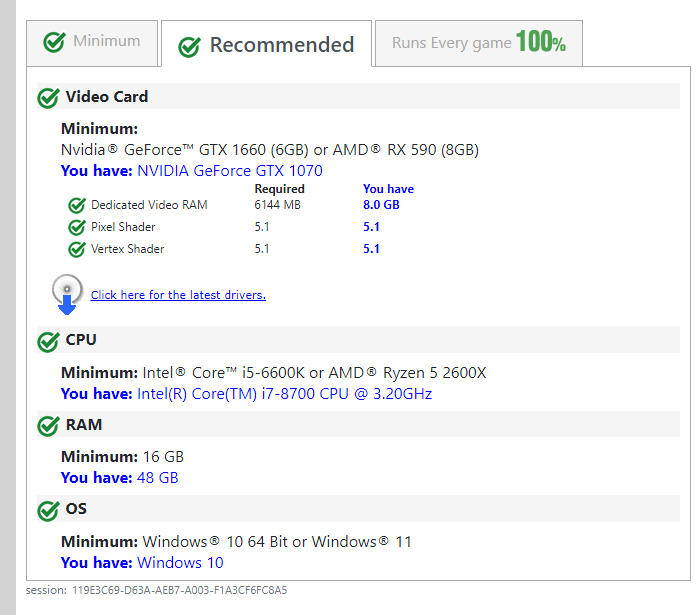Open the latest drivers link
This screenshot has width=699, height=615.
pos(178,295)
